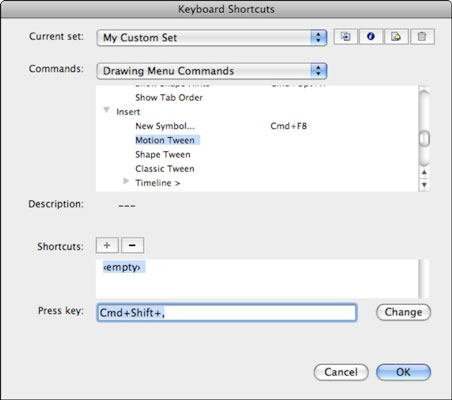
Task: Click the Duplicate Set icon
Action: pyautogui.click(x=346, y=36)
